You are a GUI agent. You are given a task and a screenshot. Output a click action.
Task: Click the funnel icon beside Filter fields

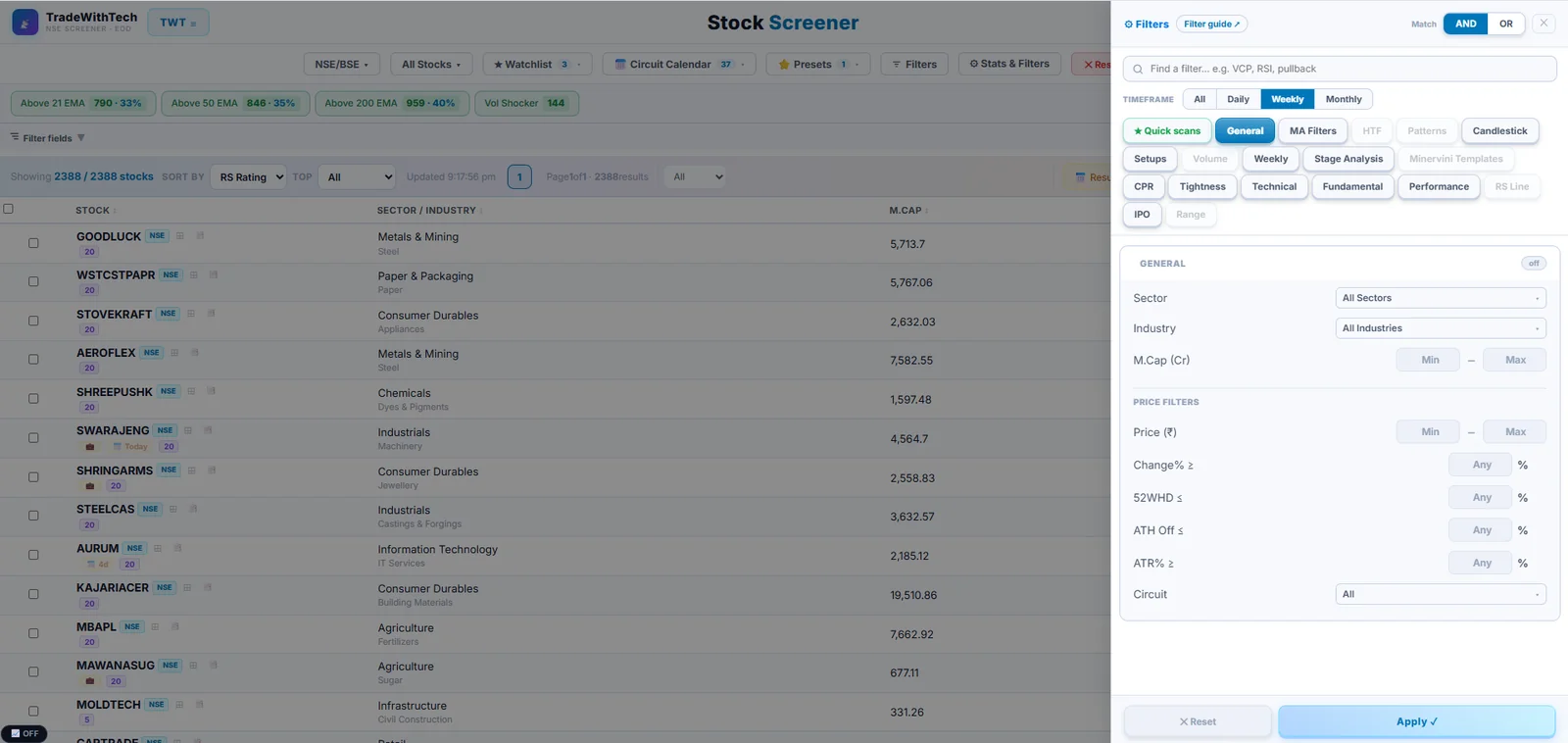(81, 138)
